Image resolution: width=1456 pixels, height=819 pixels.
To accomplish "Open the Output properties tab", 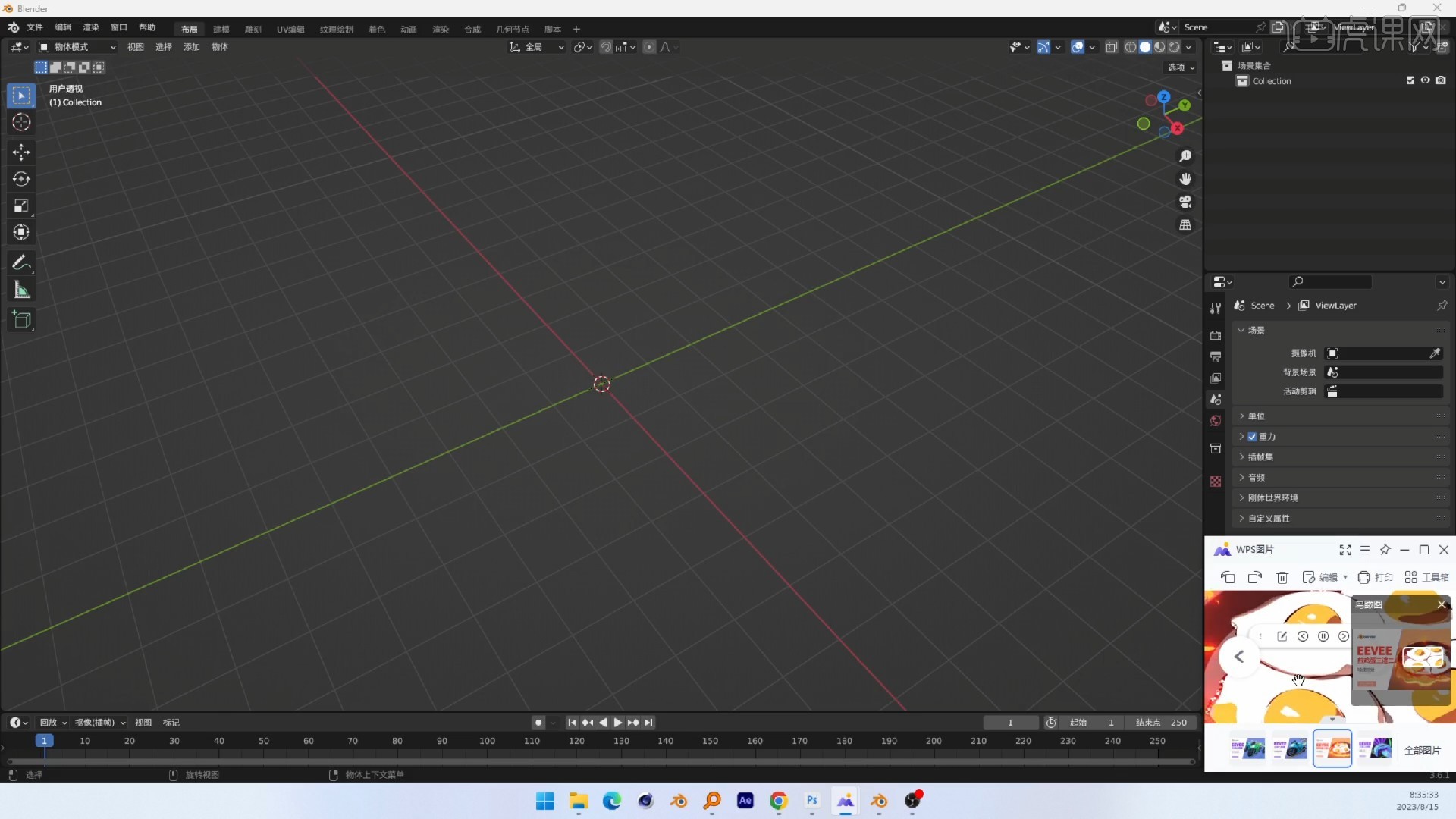I will point(1216,356).
